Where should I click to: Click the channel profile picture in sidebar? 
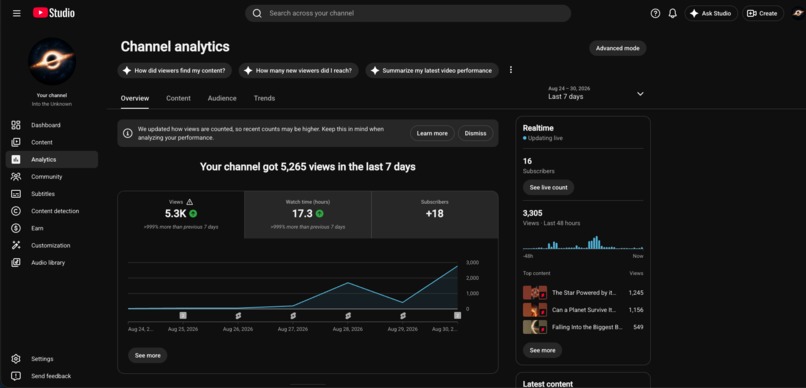52,61
